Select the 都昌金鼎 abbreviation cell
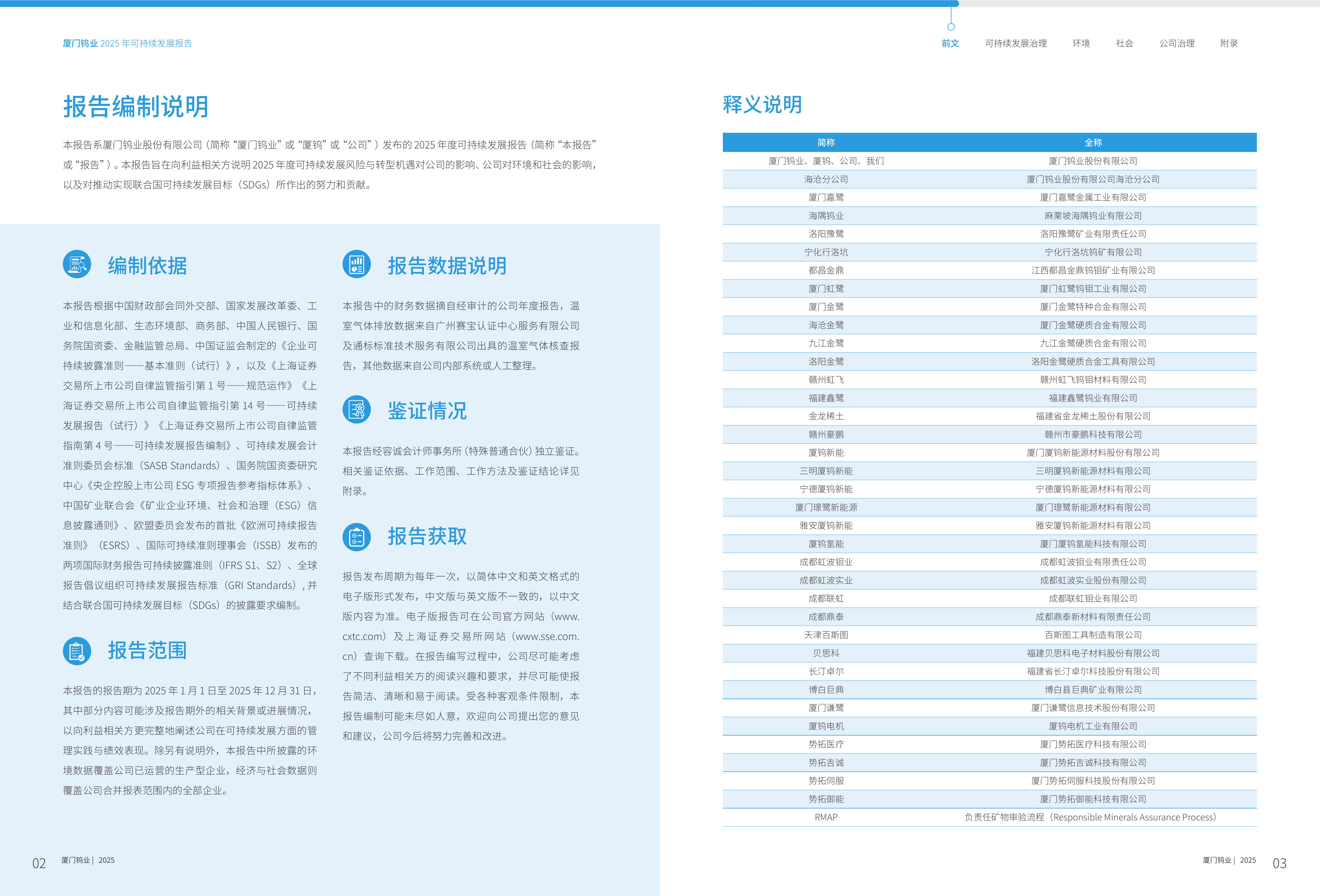This screenshot has height=896, width=1320. (x=826, y=270)
